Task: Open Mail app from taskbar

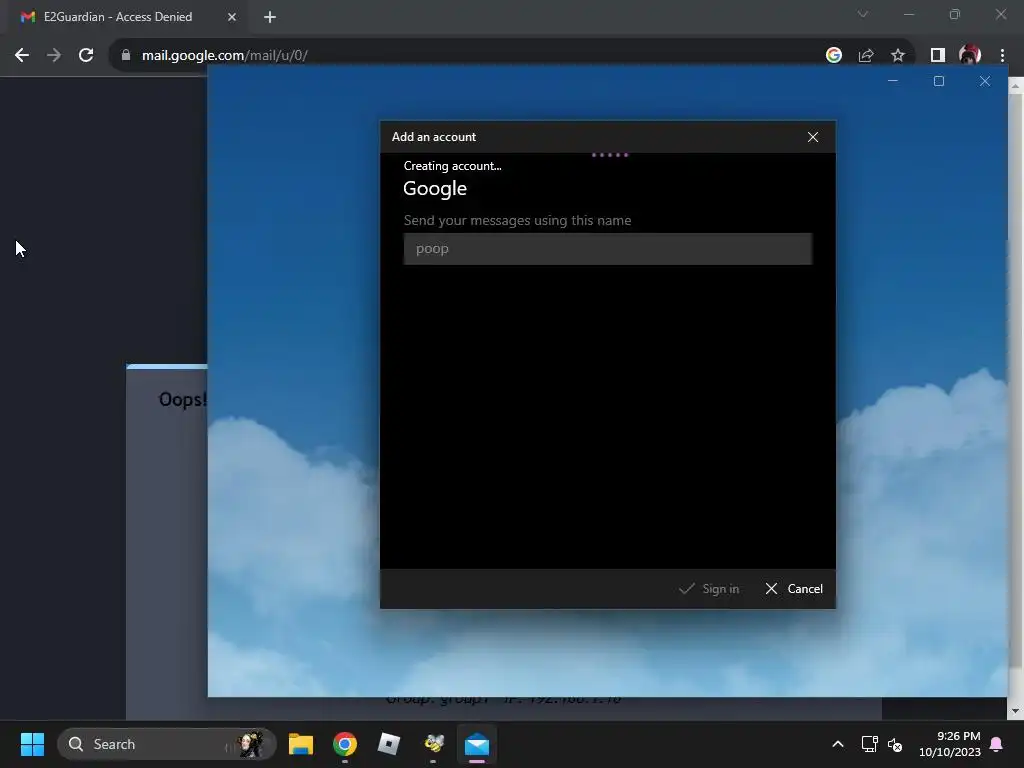Action: tap(477, 744)
